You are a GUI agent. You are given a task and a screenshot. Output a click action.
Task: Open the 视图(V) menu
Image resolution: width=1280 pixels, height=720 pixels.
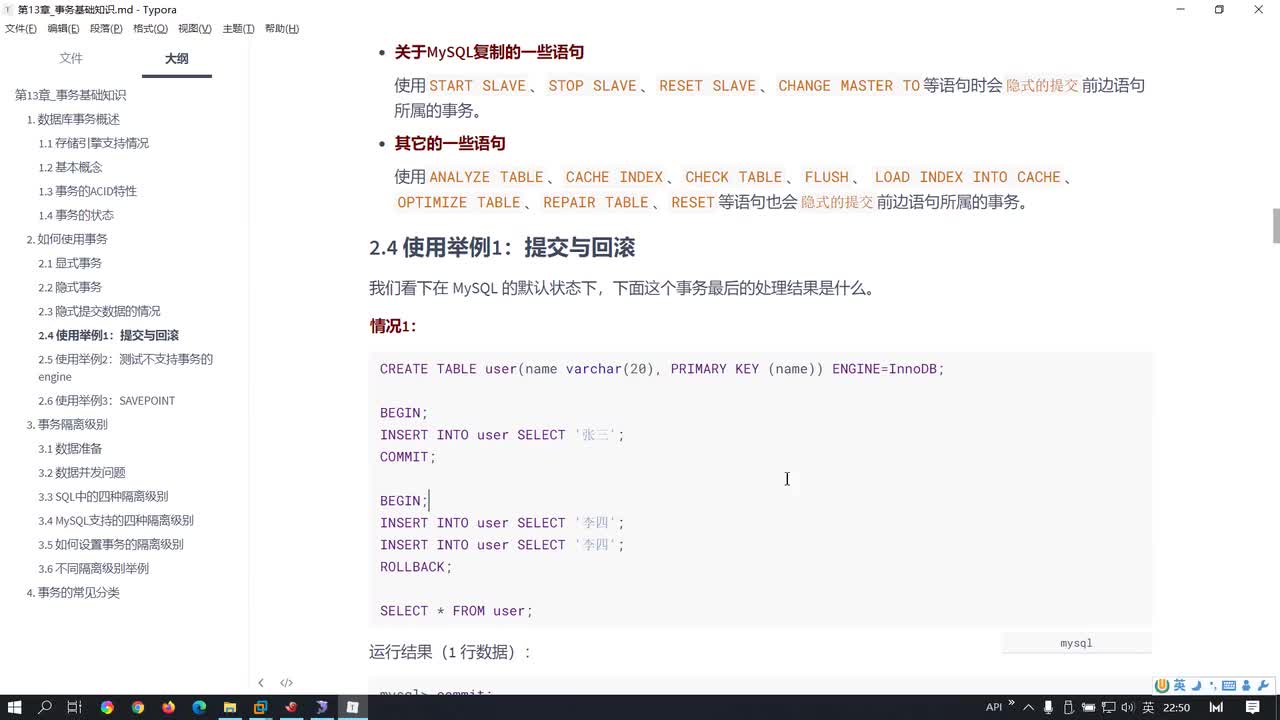[x=194, y=29]
